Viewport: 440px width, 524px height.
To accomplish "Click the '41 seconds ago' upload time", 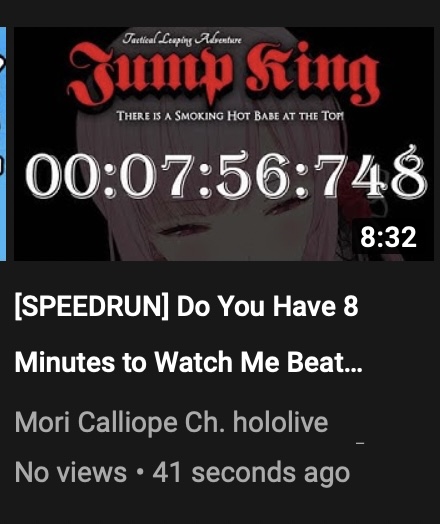I will tap(251, 473).
